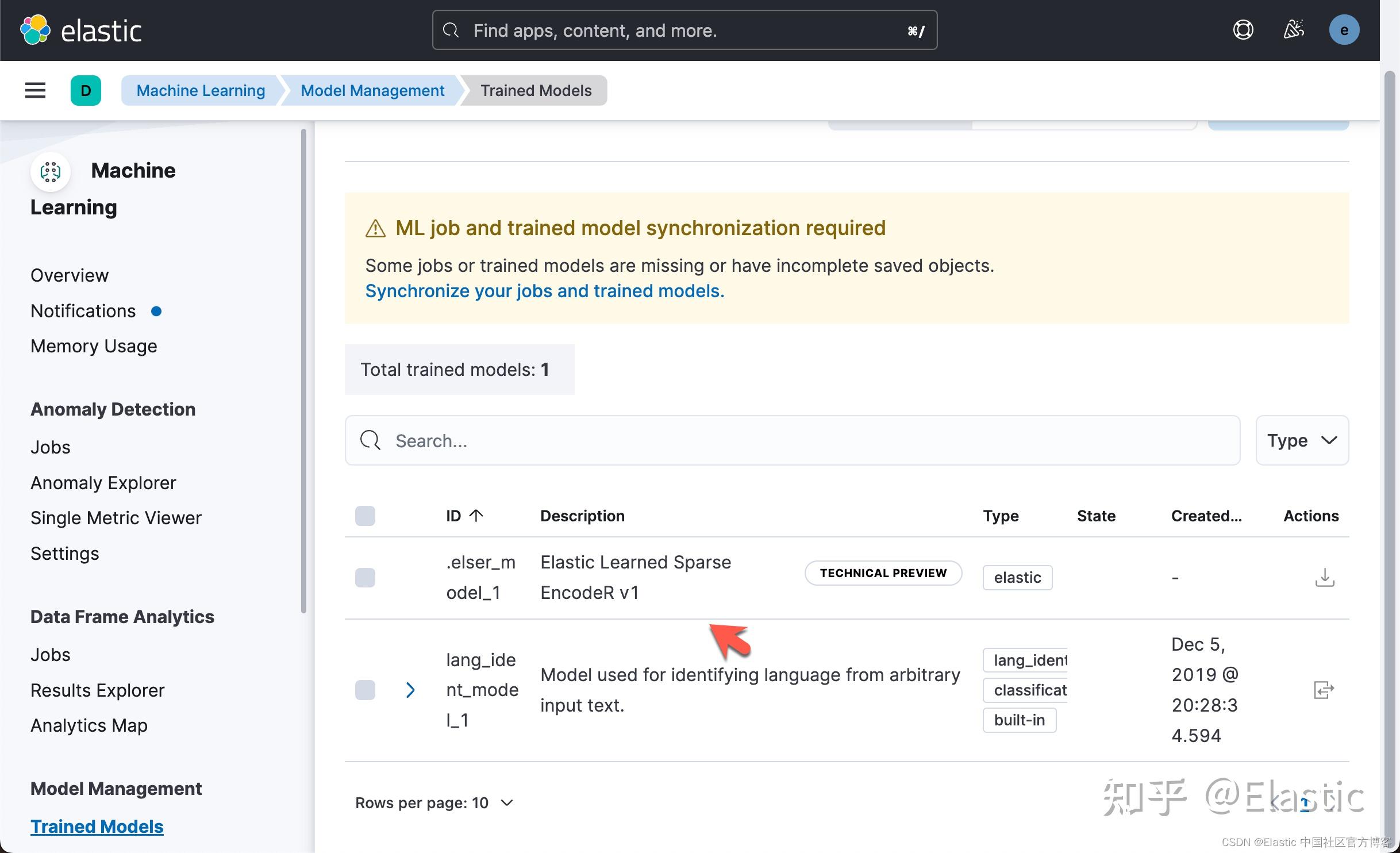Click the D space badge icon

(86, 90)
